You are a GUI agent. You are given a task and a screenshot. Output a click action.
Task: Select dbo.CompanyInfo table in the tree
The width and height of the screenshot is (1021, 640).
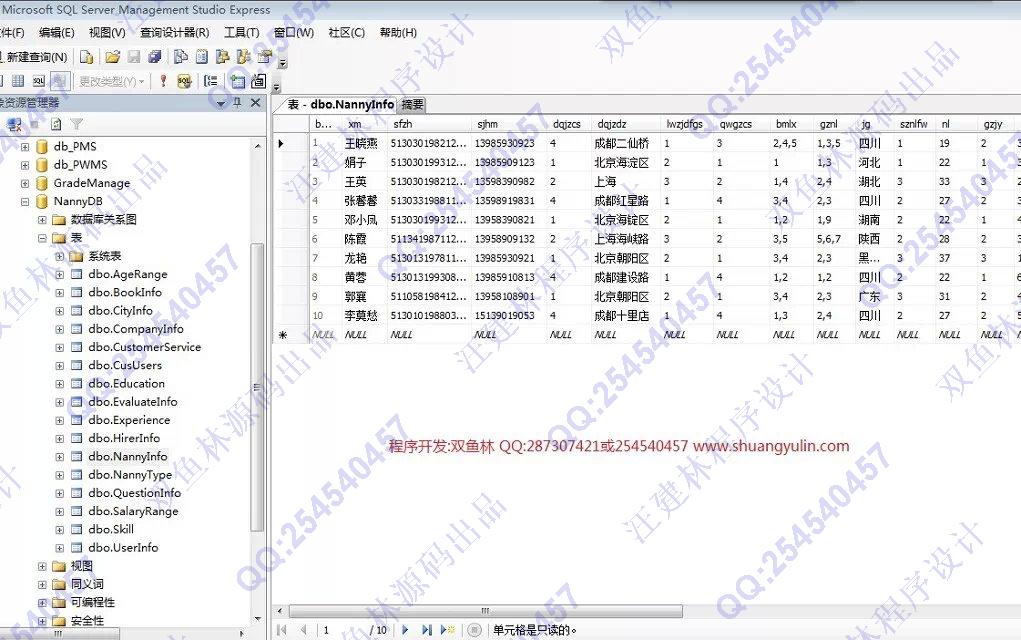point(135,329)
